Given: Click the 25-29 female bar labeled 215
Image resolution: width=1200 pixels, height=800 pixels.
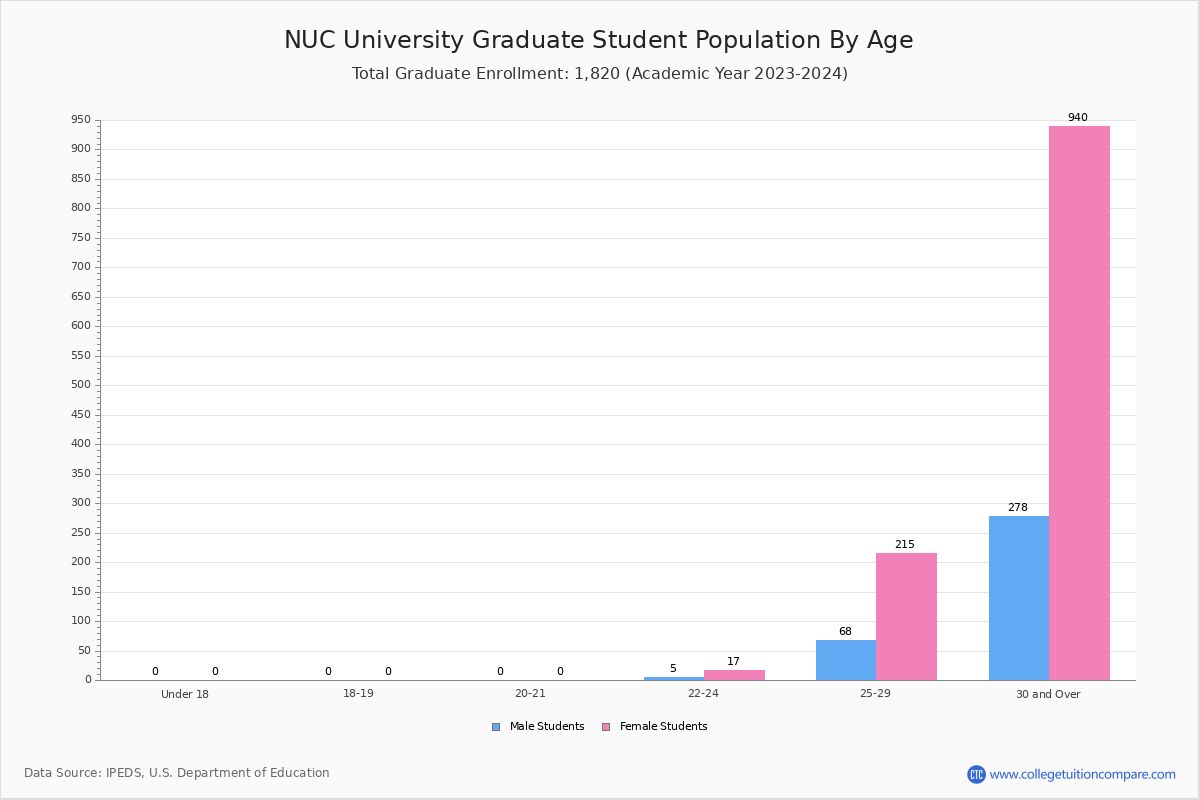Looking at the screenshot, I should [906, 617].
